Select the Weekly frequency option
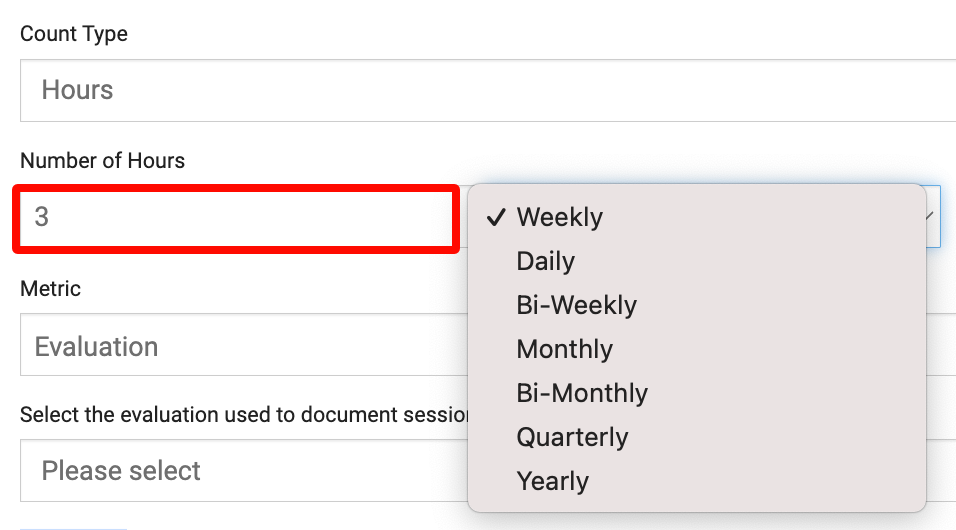This screenshot has width=956, height=530. (559, 217)
